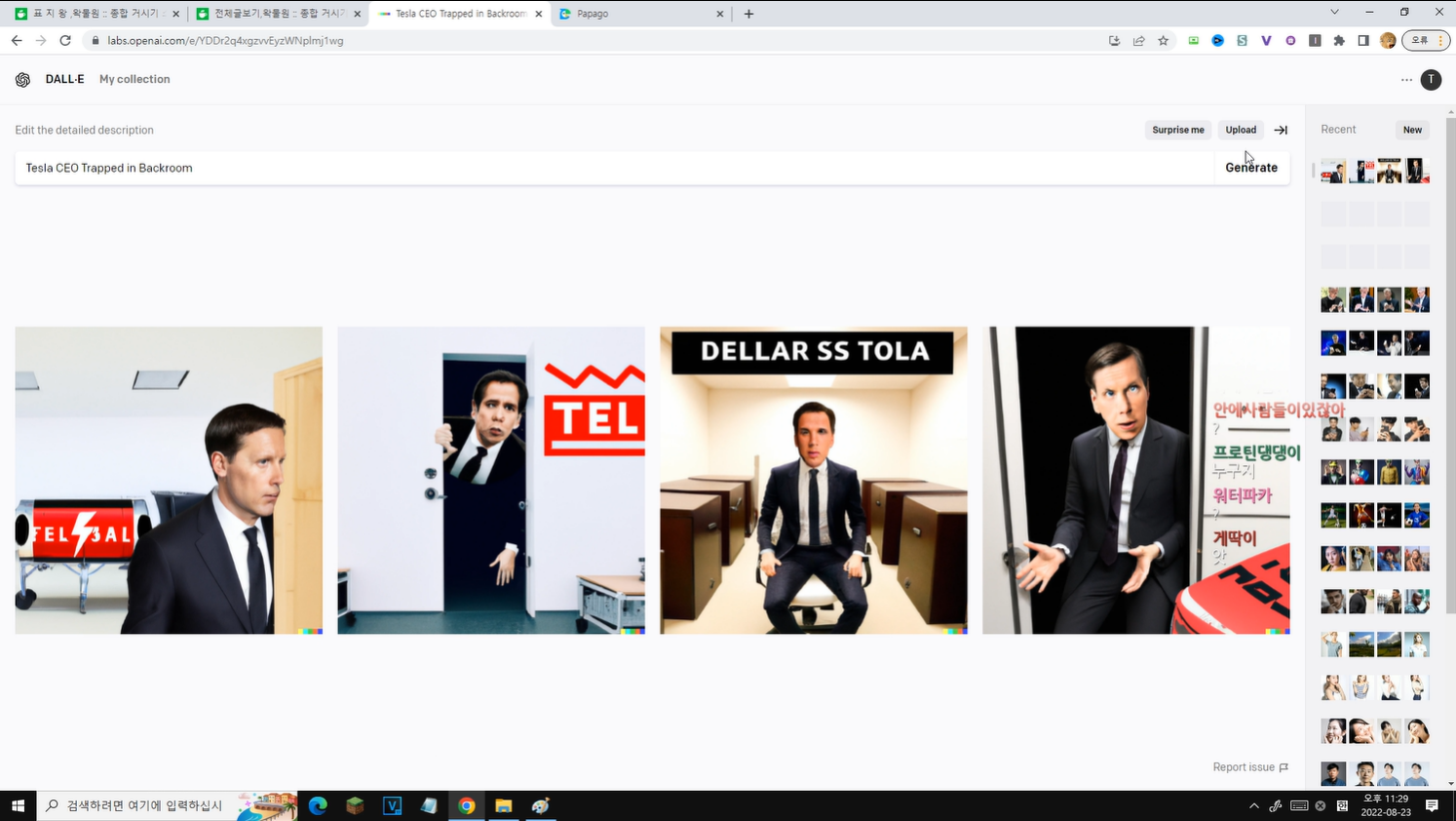Image resolution: width=1456 pixels, height=821 pixels.
Task: Click the Generate button
Action: pyautogui.click(x=1251, y=168)
